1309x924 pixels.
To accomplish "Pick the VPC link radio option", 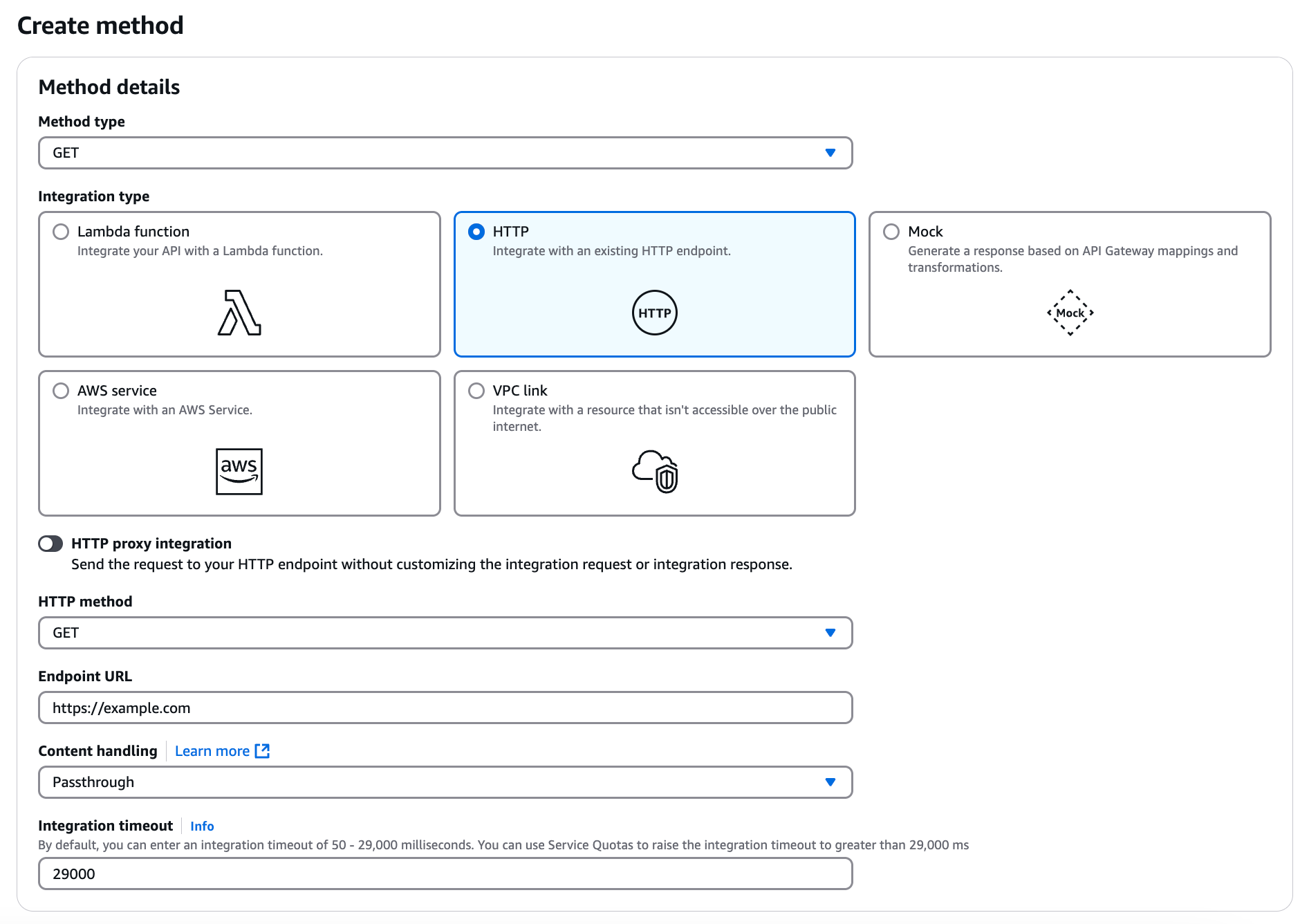I will tap(476, 391).
